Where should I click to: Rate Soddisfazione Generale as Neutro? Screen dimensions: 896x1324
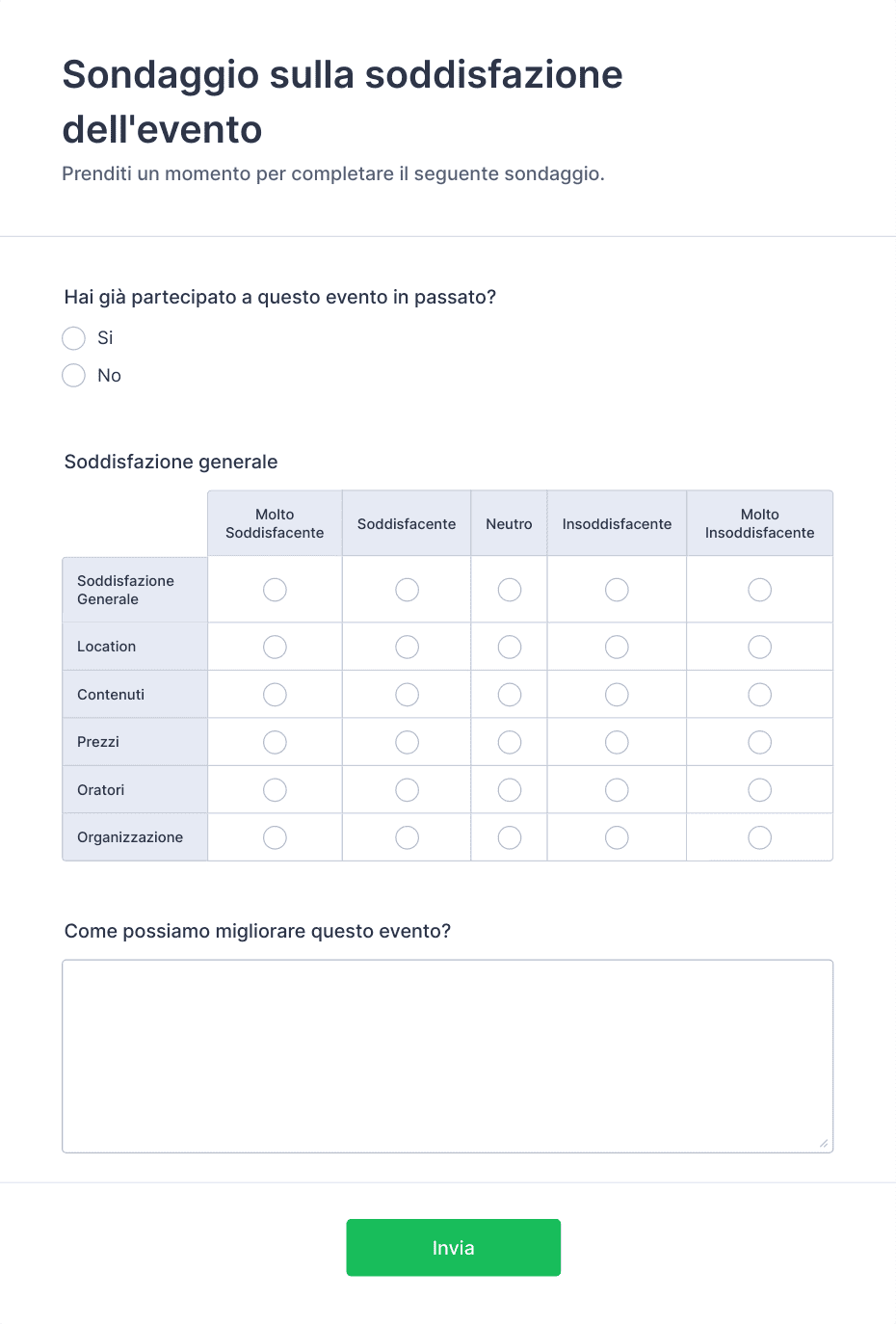point(510,590)
